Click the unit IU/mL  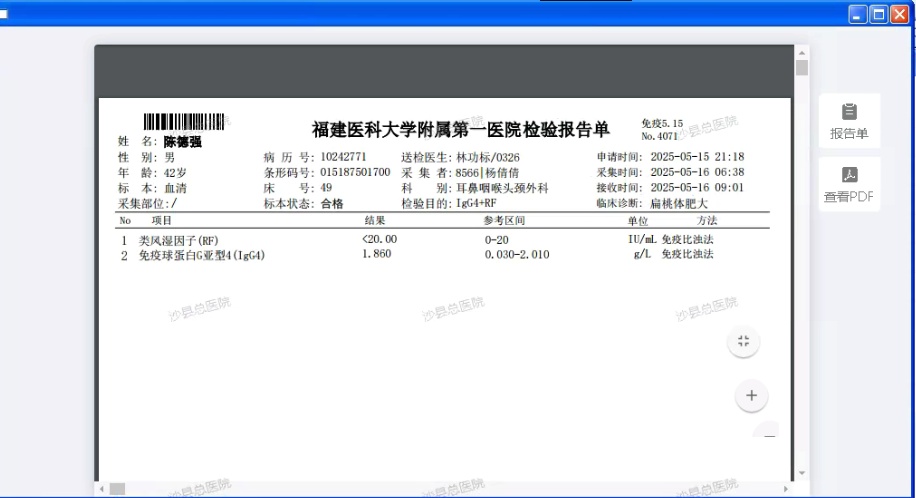(x=642, y=239)
